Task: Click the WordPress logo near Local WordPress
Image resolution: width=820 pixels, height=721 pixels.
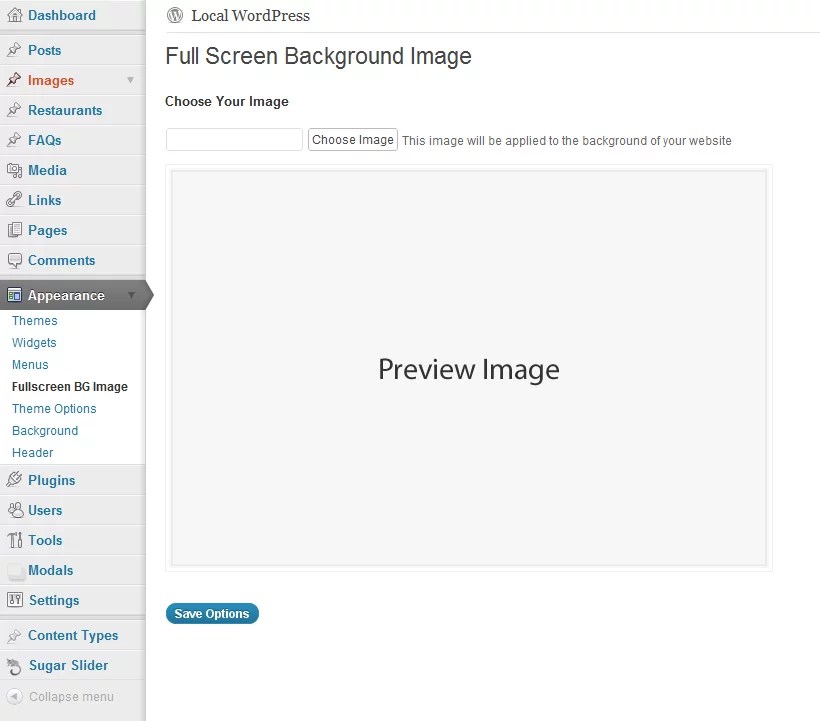Action: coord(175,15)
